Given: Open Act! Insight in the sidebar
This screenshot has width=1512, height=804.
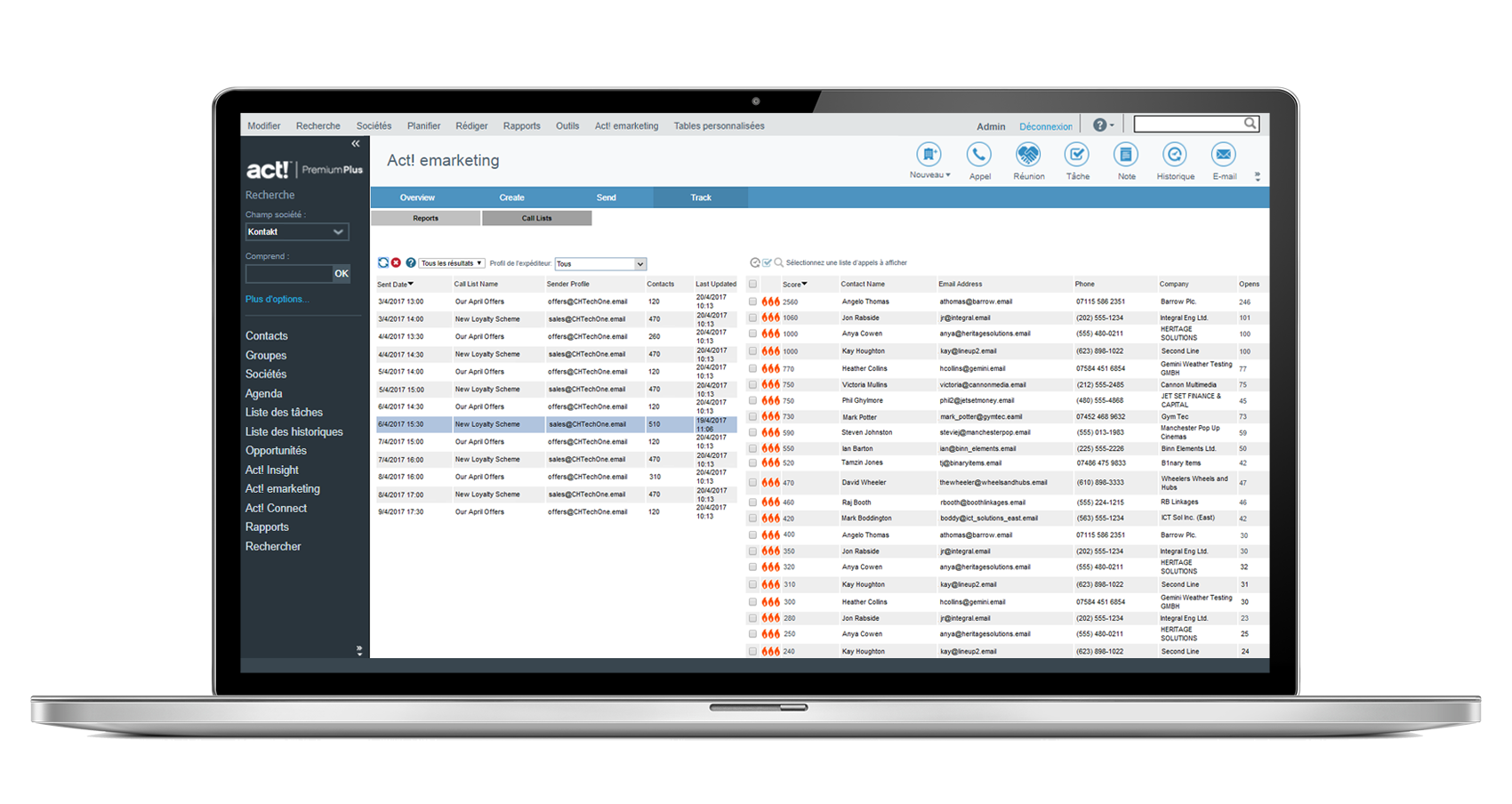Looking at the screenshot, I should pyautogui.click(x=272, y=470).
